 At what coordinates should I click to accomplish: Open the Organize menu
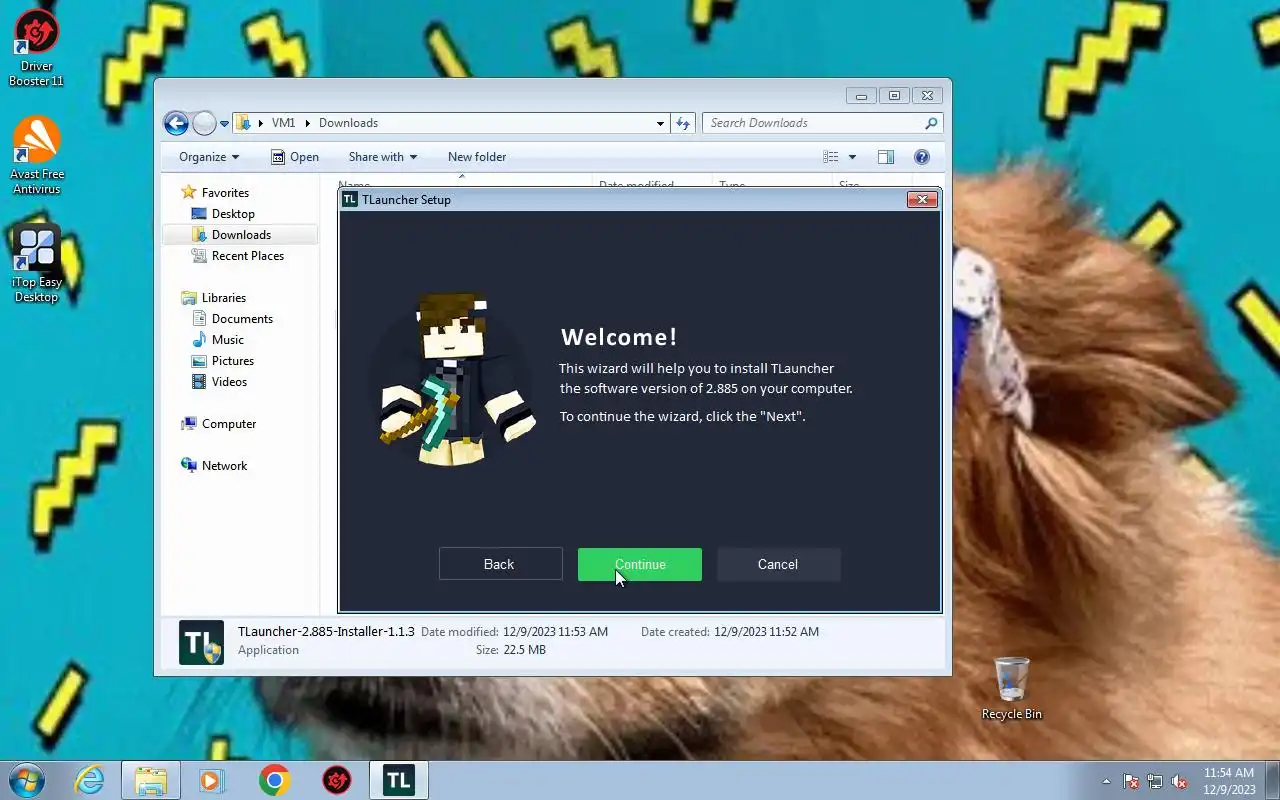(x=209, y=157)
